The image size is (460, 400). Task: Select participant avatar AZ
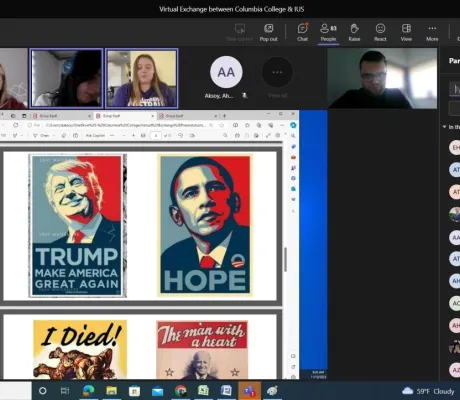455,370
